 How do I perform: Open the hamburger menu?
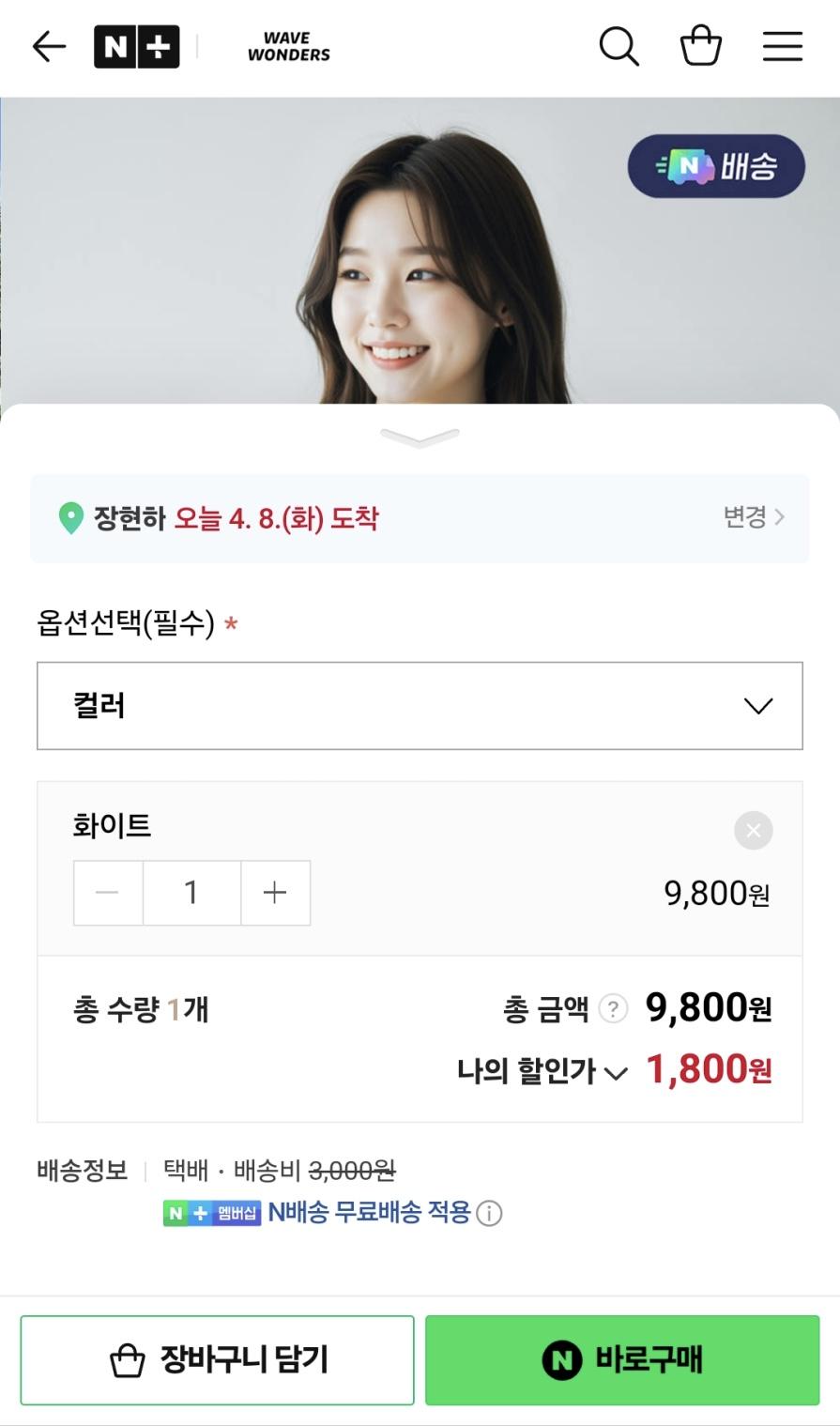pos(782,46)
